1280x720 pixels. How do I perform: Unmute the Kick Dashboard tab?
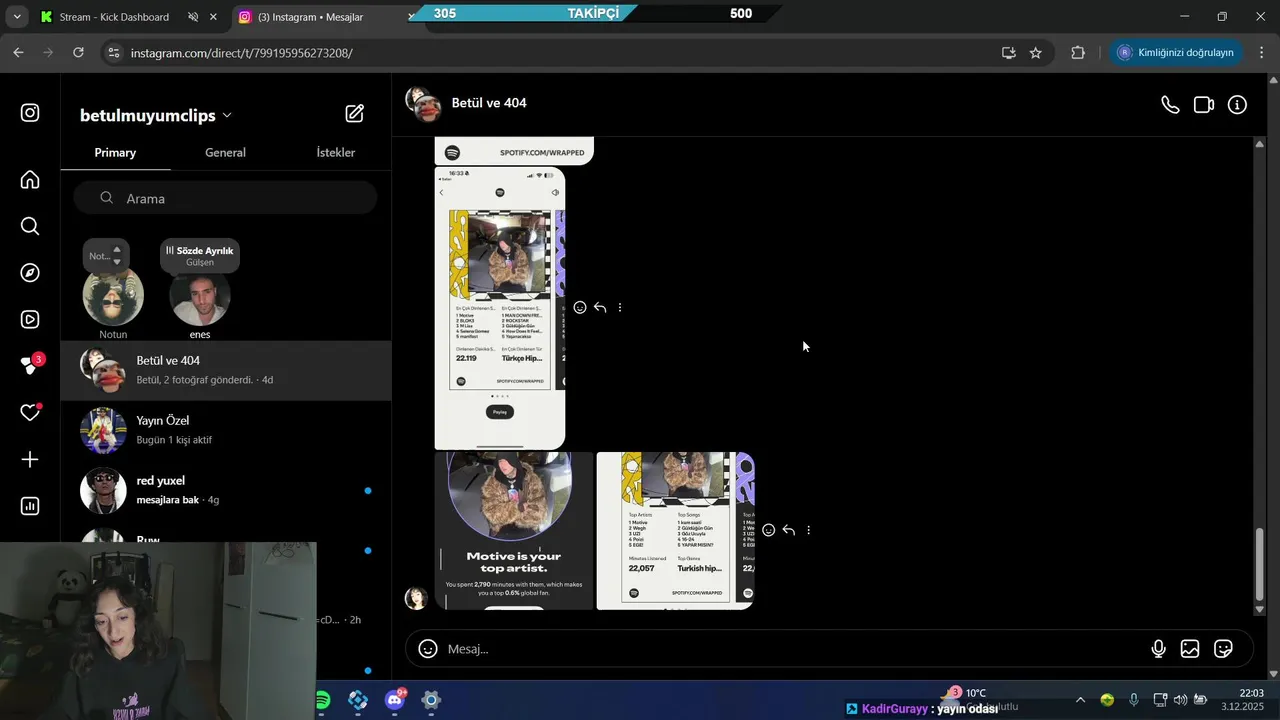[193, 17]
